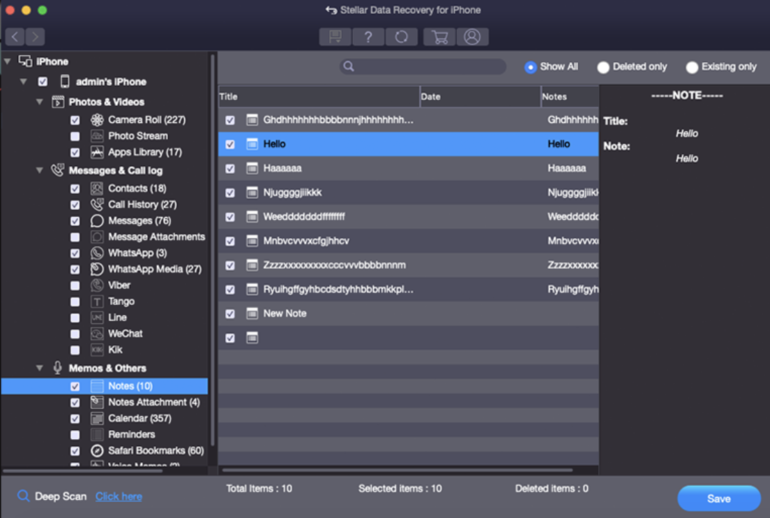770x518 pixels.
Task: Click the Calendar icon
Action: (x=97, y=418)
